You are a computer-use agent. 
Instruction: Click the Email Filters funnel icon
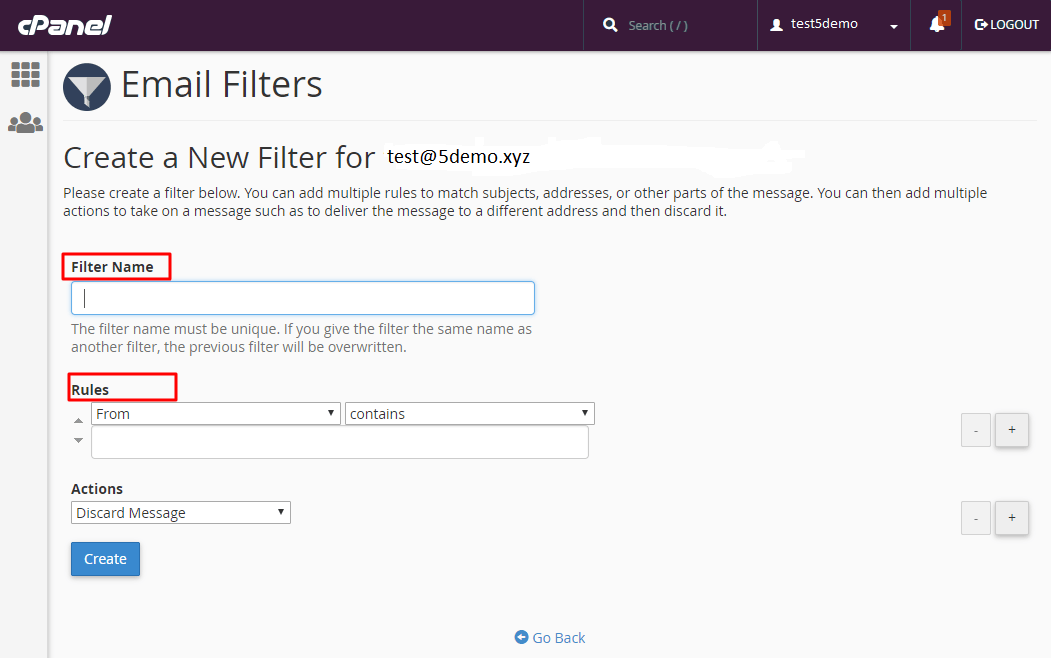pos(86,87)
